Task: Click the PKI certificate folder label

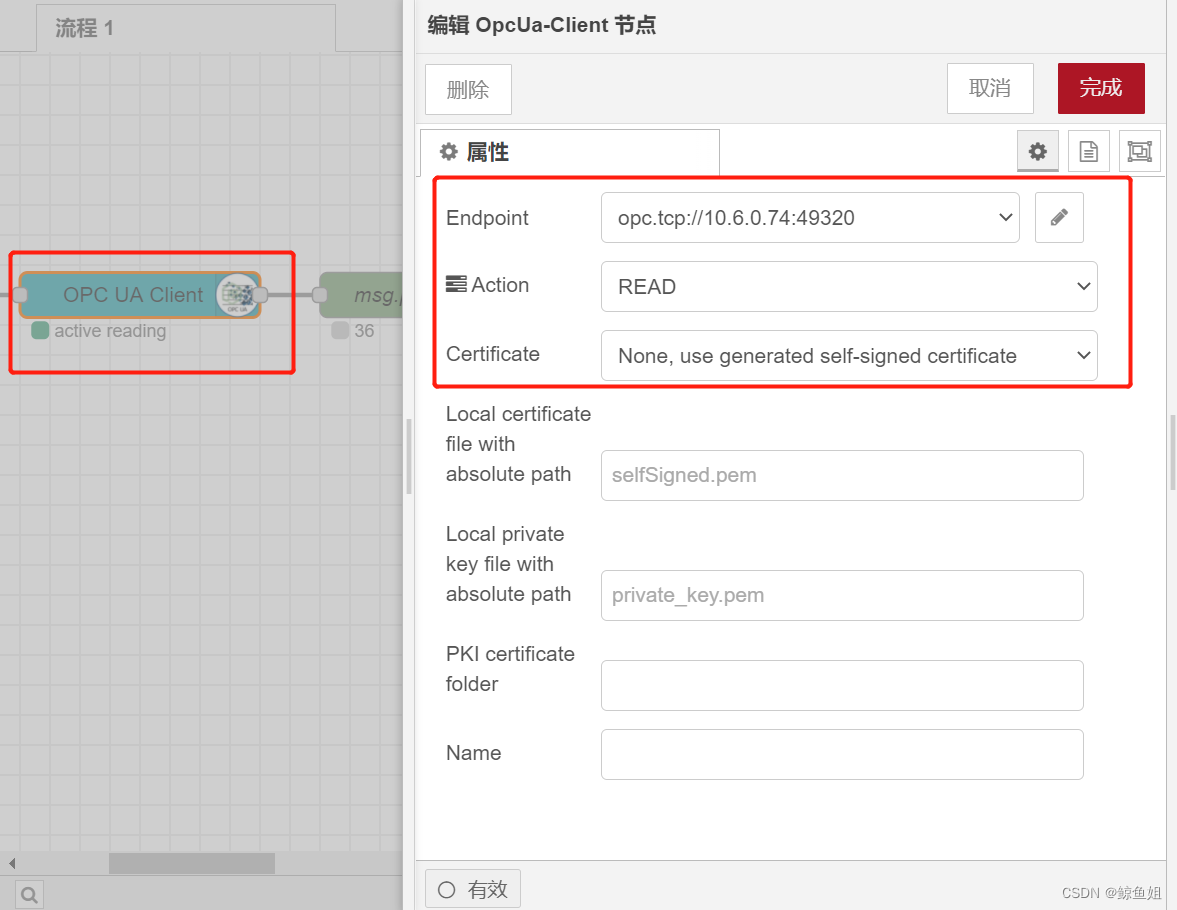Action: pos(510,669)
